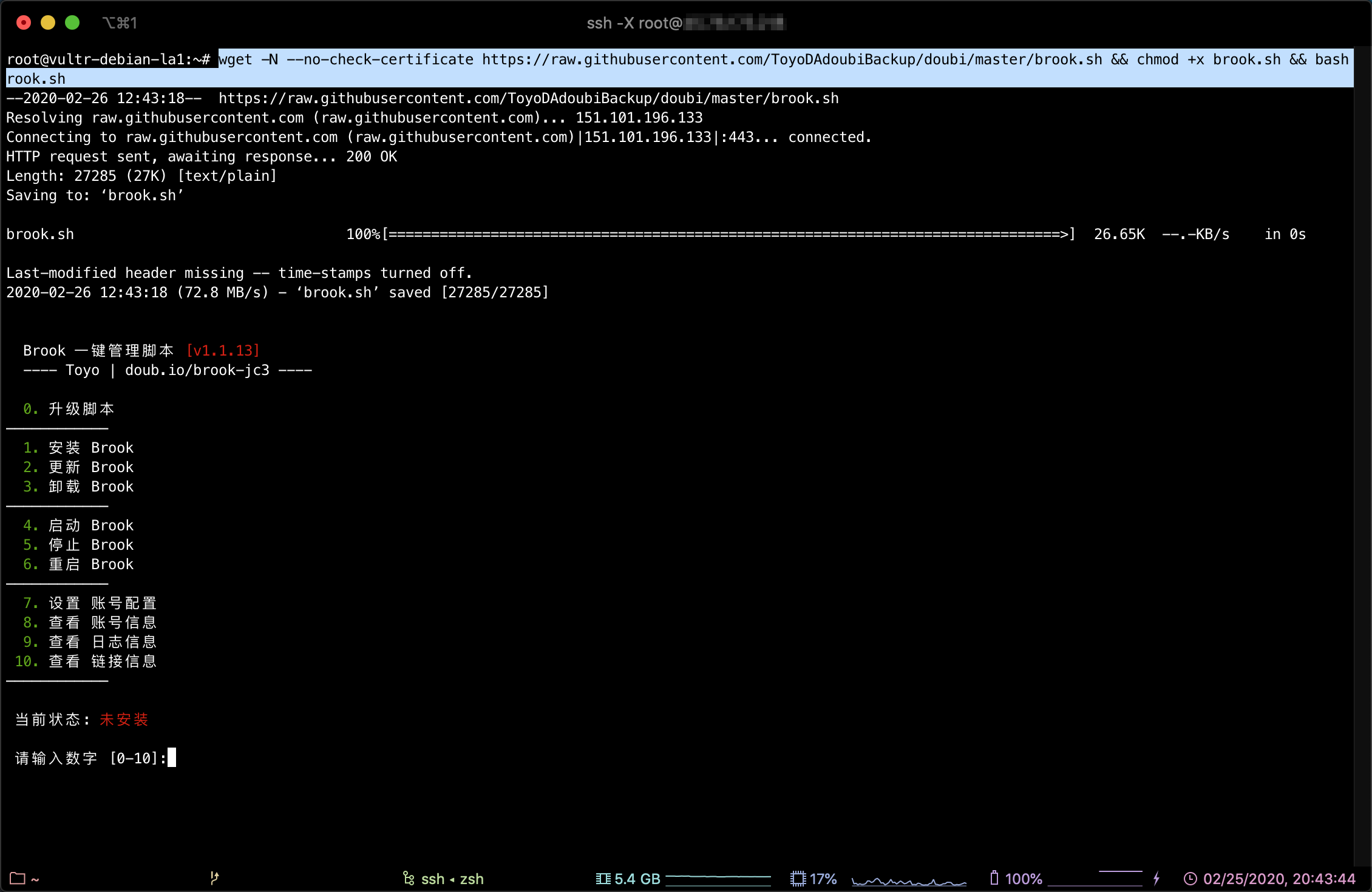The height and width of the screenshot is (892, 1372).
Task: Click the 72.8 MB/s saved line
Action: coord(277,292)
